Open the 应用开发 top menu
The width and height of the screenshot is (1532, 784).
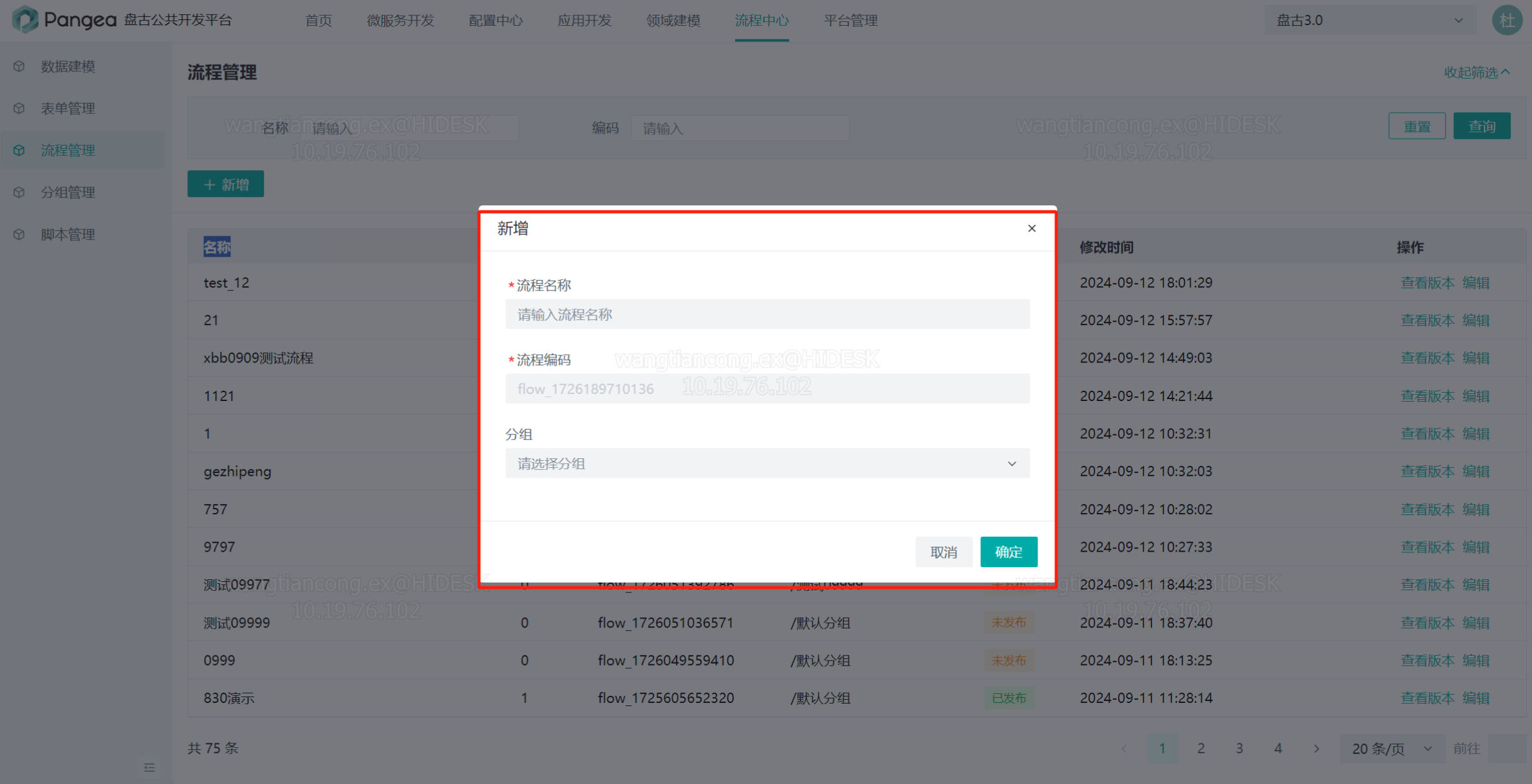[x=584, y=21]
